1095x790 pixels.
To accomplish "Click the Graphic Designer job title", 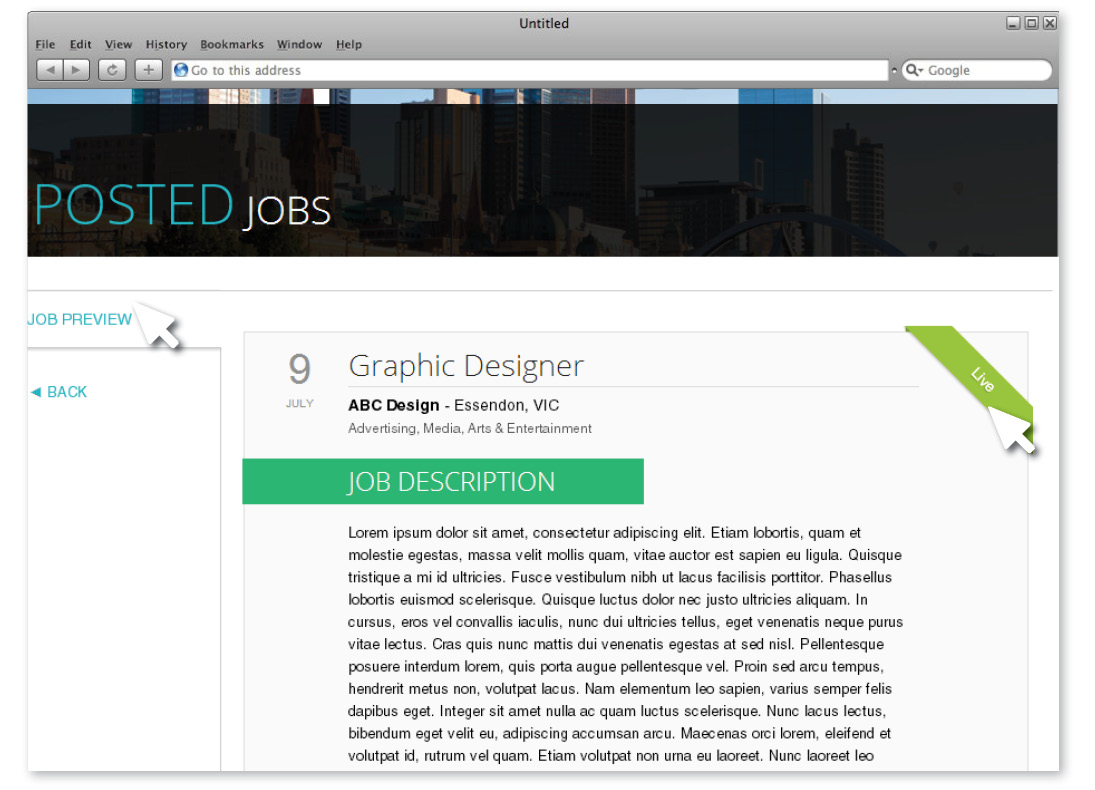I will [466, 366].
